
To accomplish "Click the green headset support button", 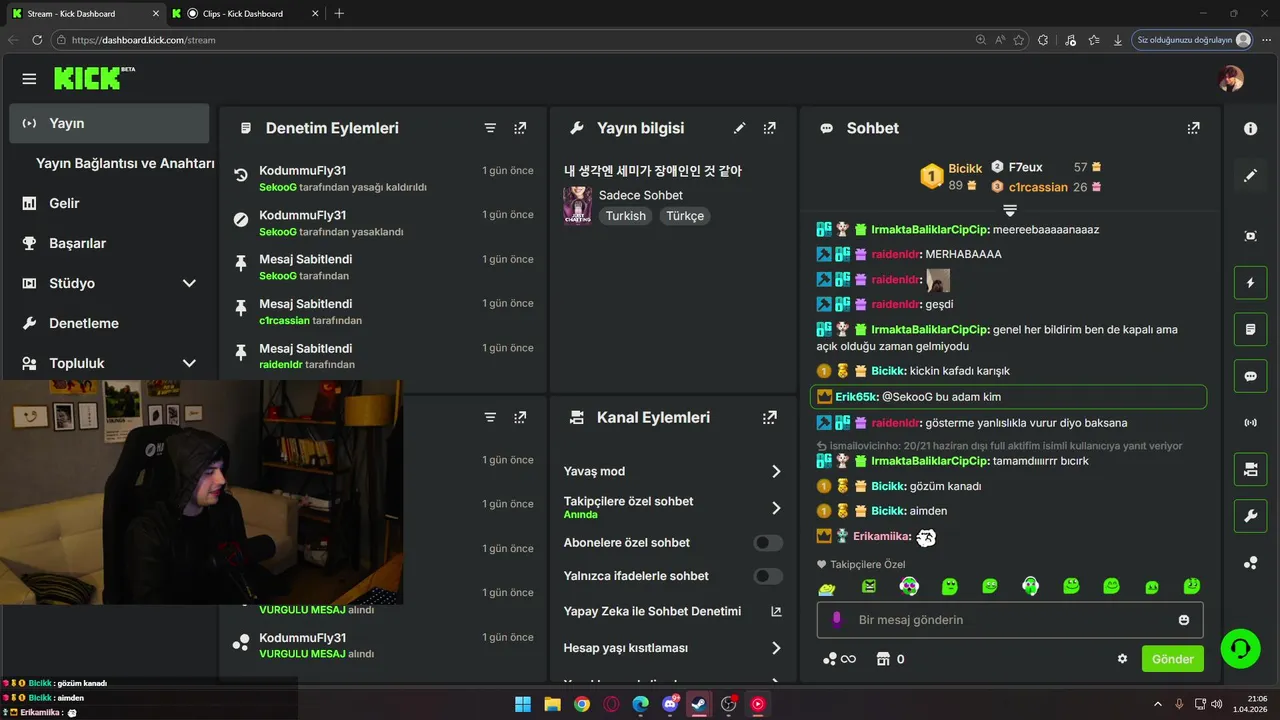I will click(1240, 648).
